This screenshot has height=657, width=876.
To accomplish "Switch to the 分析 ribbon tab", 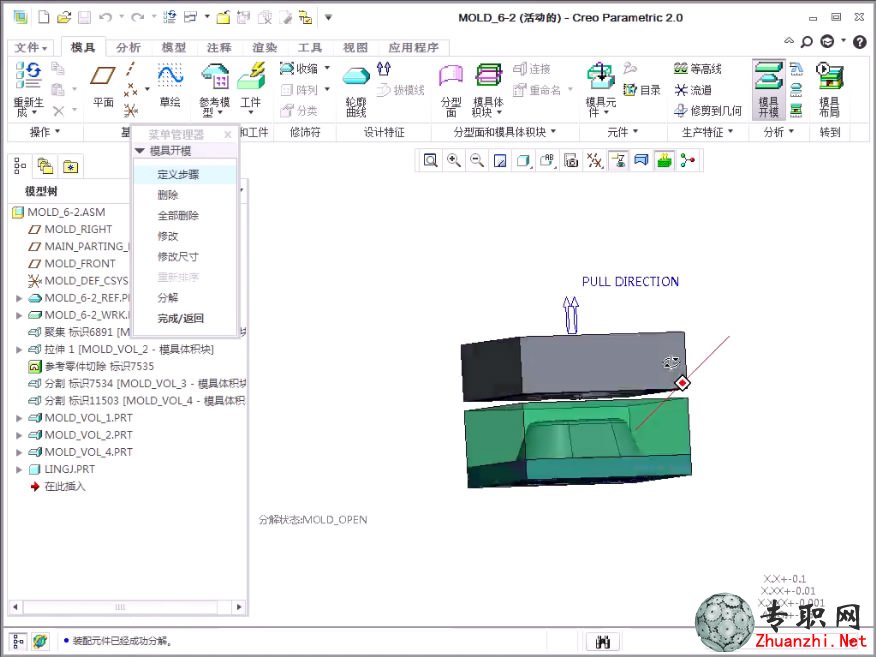I will click(x=128, y=47).
